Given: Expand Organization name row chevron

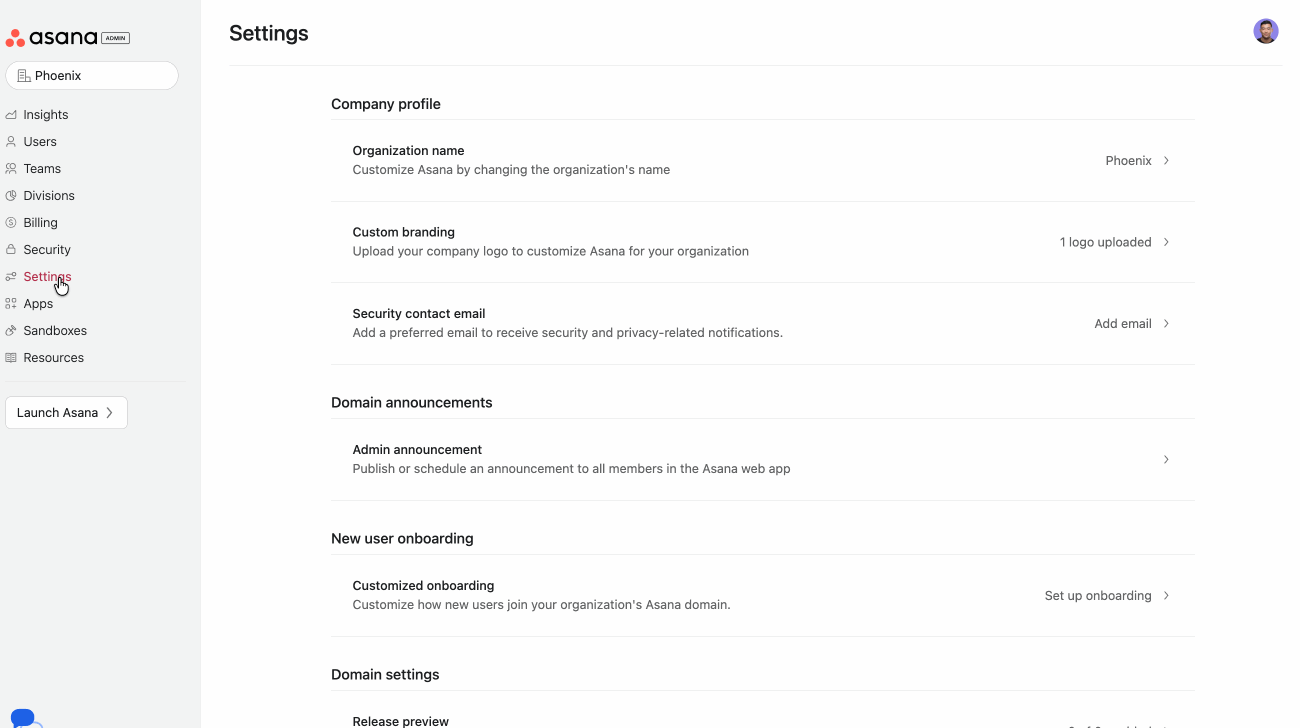Looking at the screenshot, I should point(1166,161).
